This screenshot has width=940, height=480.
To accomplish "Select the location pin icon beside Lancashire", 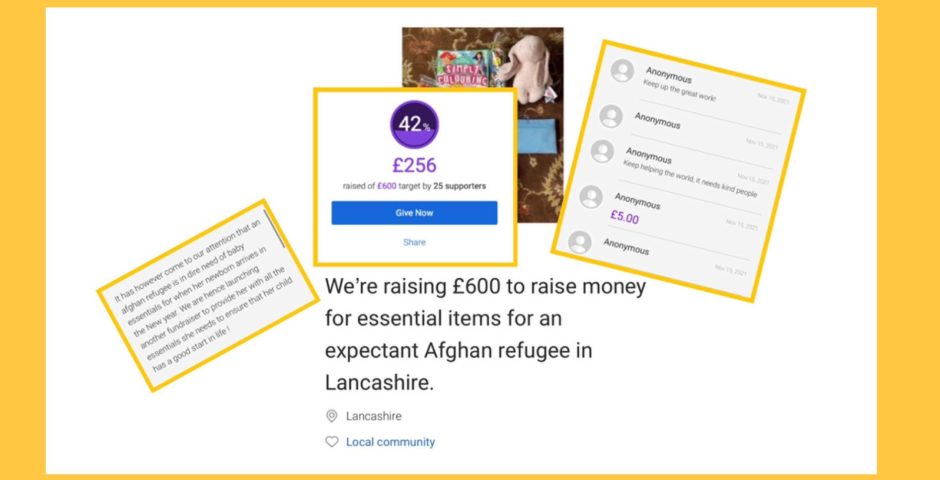I will point(332,416).
